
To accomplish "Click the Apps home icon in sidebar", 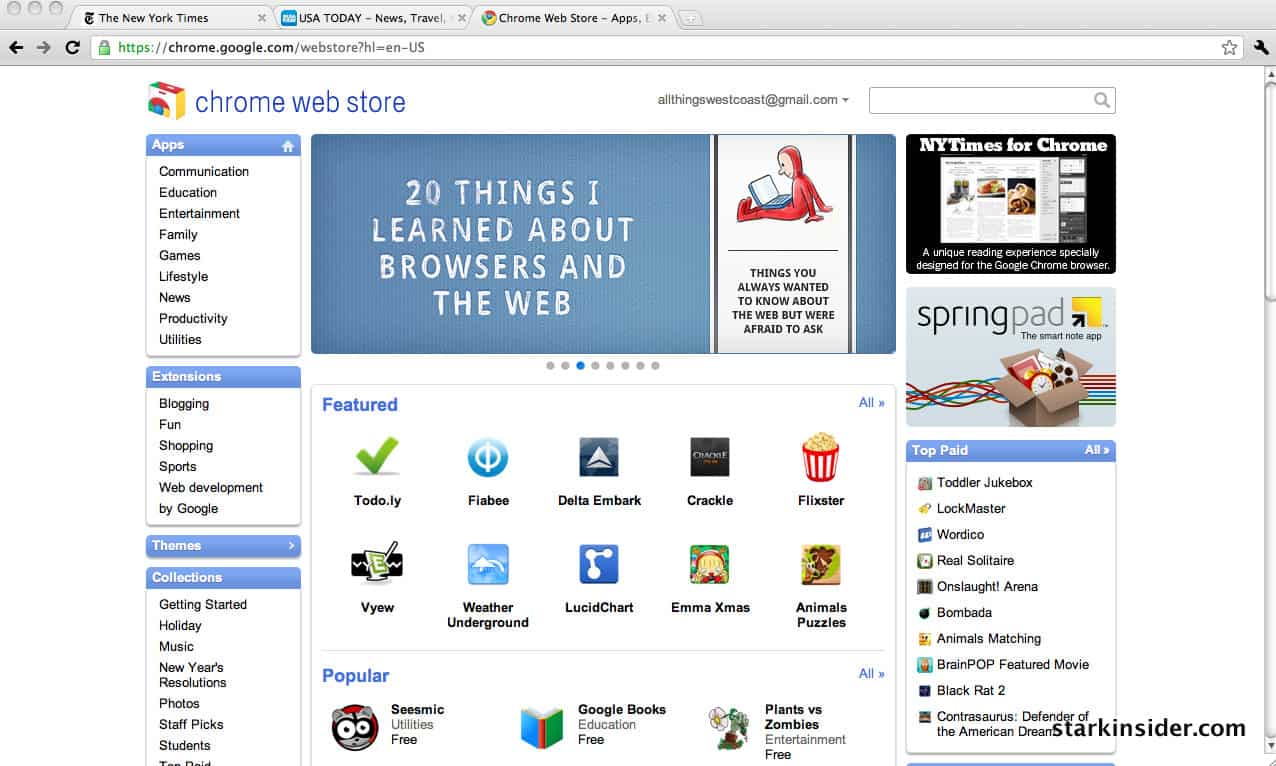I will point(288,146).
